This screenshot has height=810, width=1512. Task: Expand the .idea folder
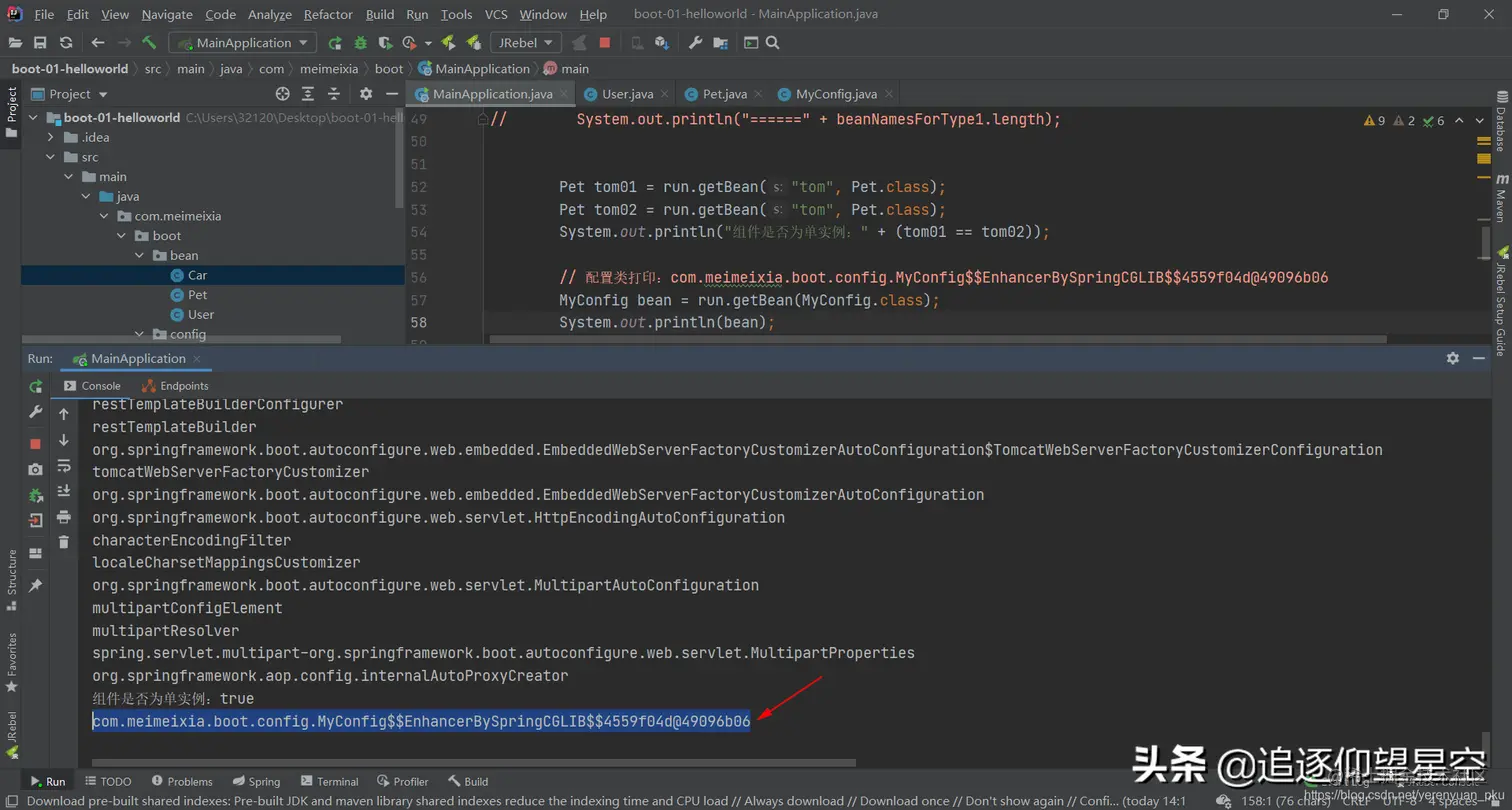coord(50,137)
